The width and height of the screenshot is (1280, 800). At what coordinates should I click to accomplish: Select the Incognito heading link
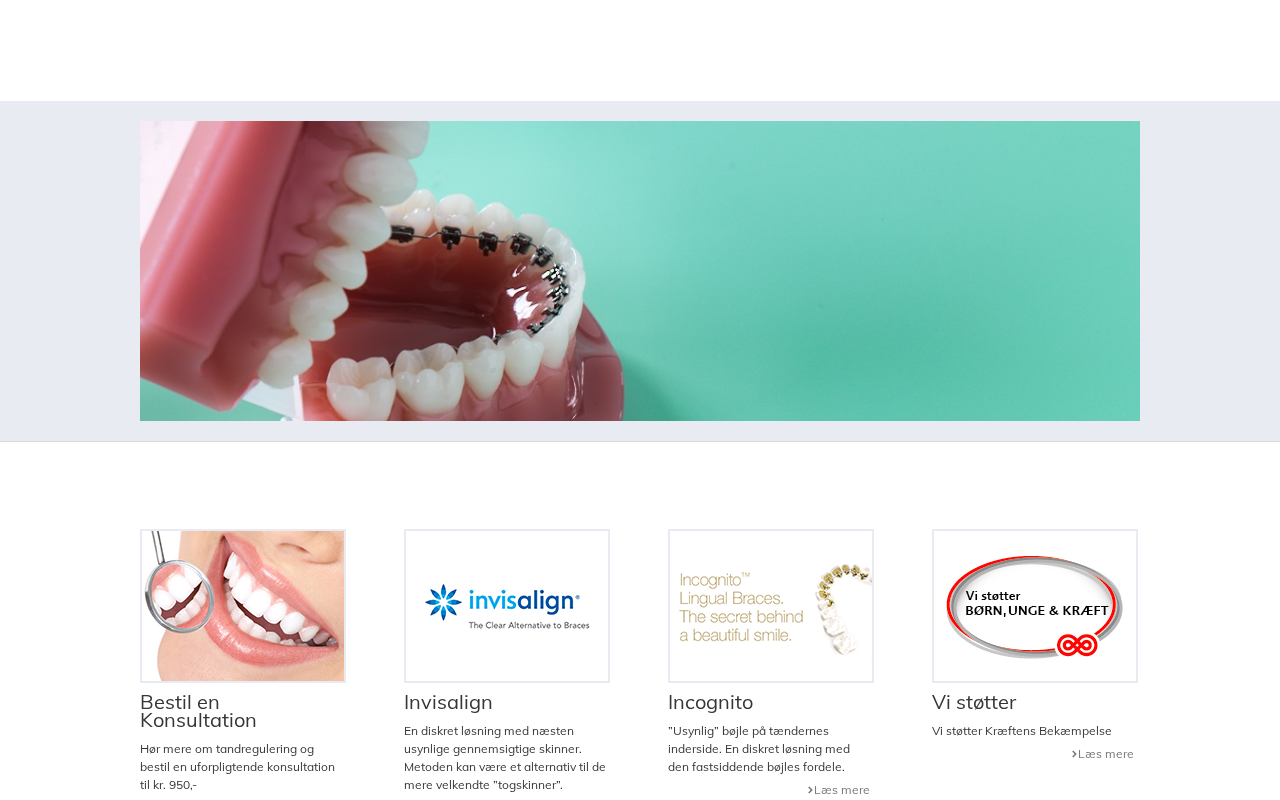coord(710,702)
